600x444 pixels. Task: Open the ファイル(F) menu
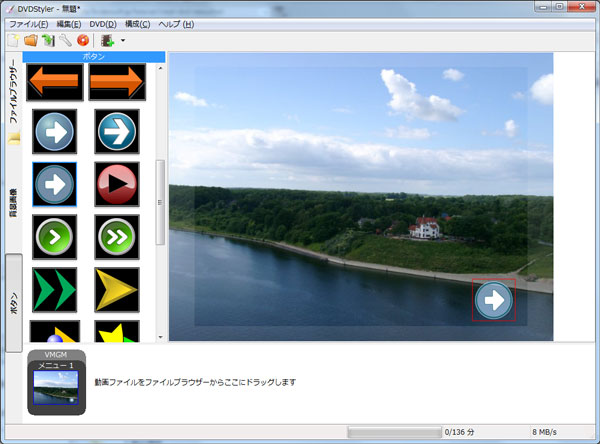(x=29, y=24)
